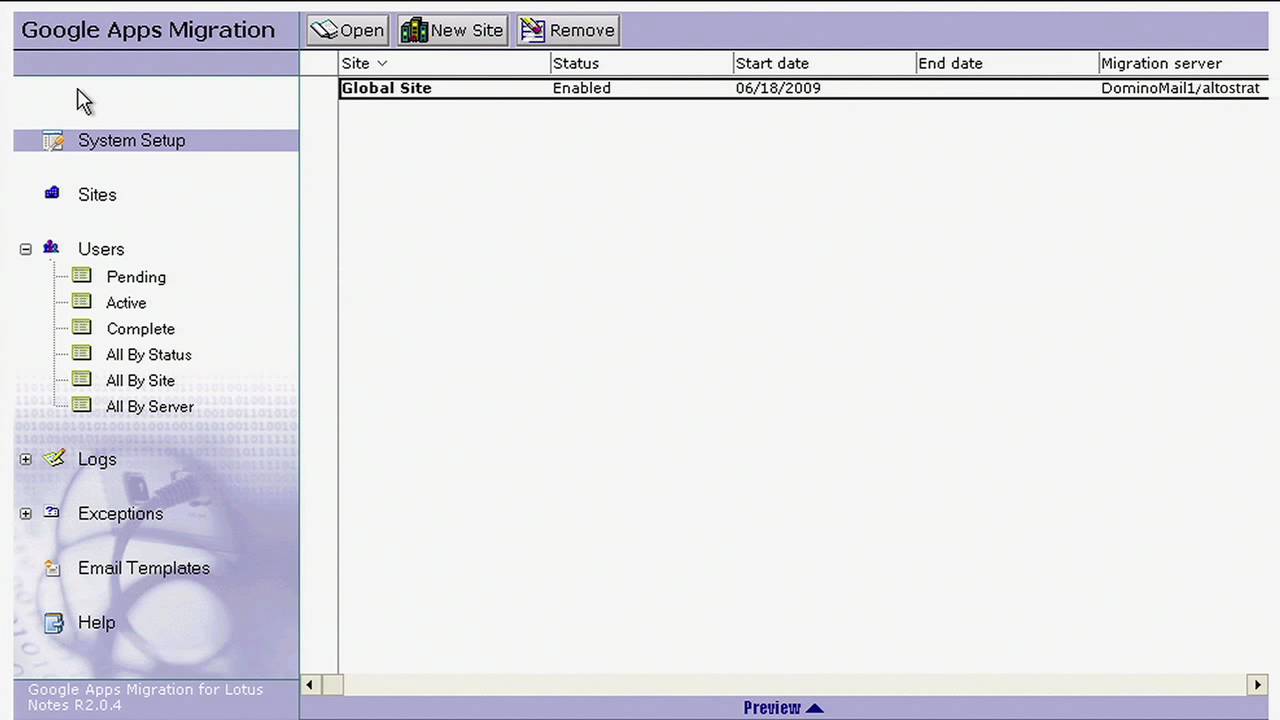Click the Pending view icon

tap(82, 275)
